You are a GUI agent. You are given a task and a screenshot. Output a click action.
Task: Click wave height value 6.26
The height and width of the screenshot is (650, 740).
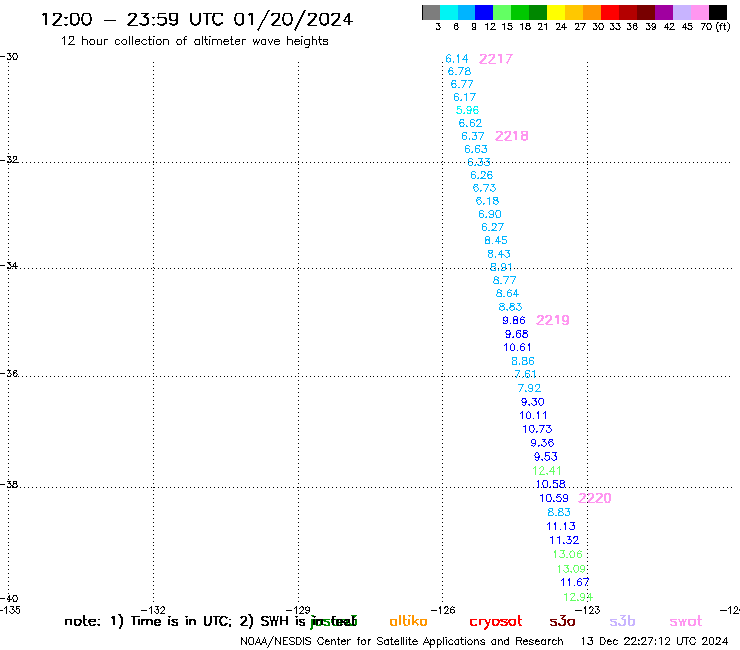click(481, 175)
